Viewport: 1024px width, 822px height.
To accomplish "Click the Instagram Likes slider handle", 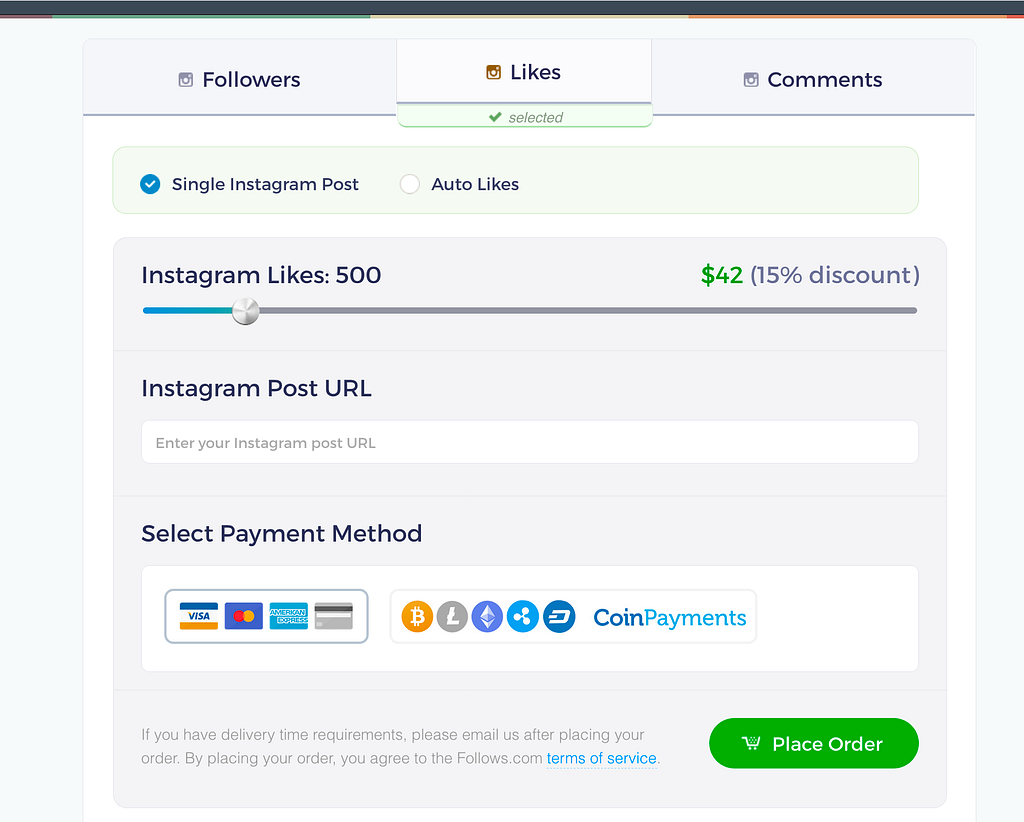I will tap(245, 311).
